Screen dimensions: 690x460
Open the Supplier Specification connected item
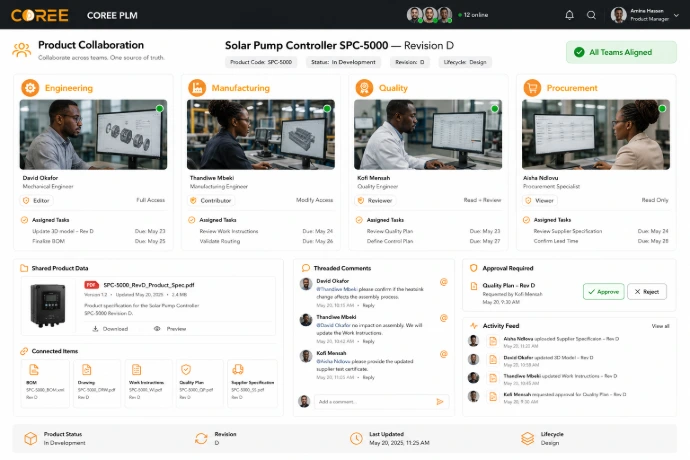pos(252,383)
